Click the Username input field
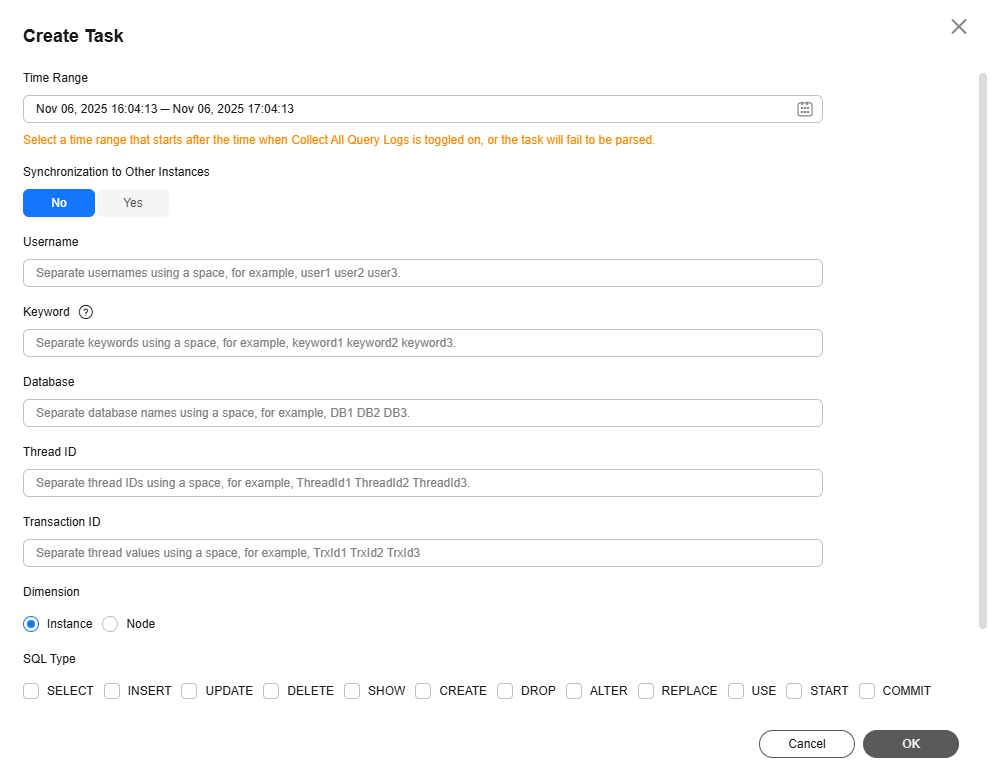 [422, 273]
